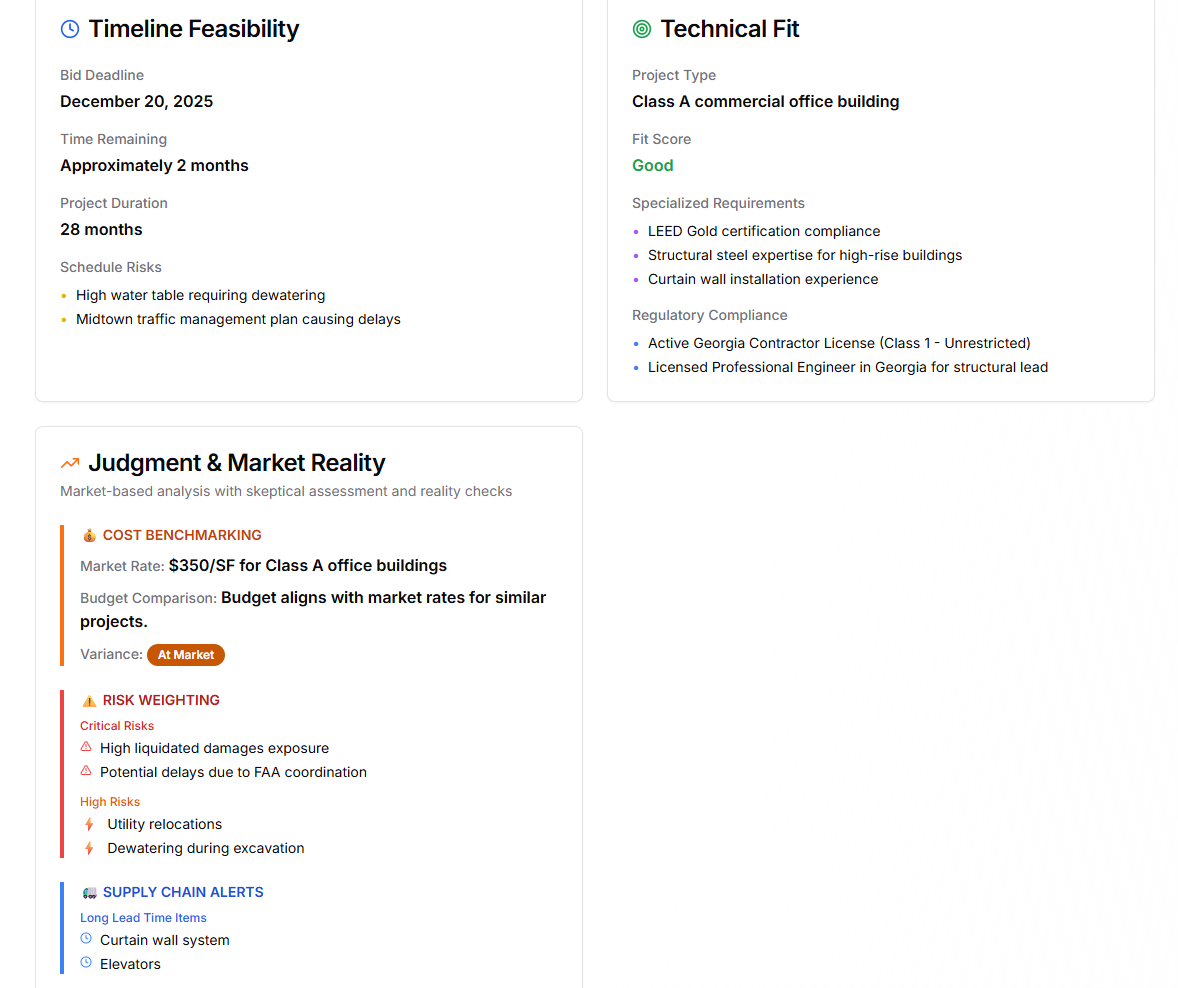The height and width of the screenshot is (988, 1178).
Task: Click the 28 months project duration value
Action: (101, 229)
